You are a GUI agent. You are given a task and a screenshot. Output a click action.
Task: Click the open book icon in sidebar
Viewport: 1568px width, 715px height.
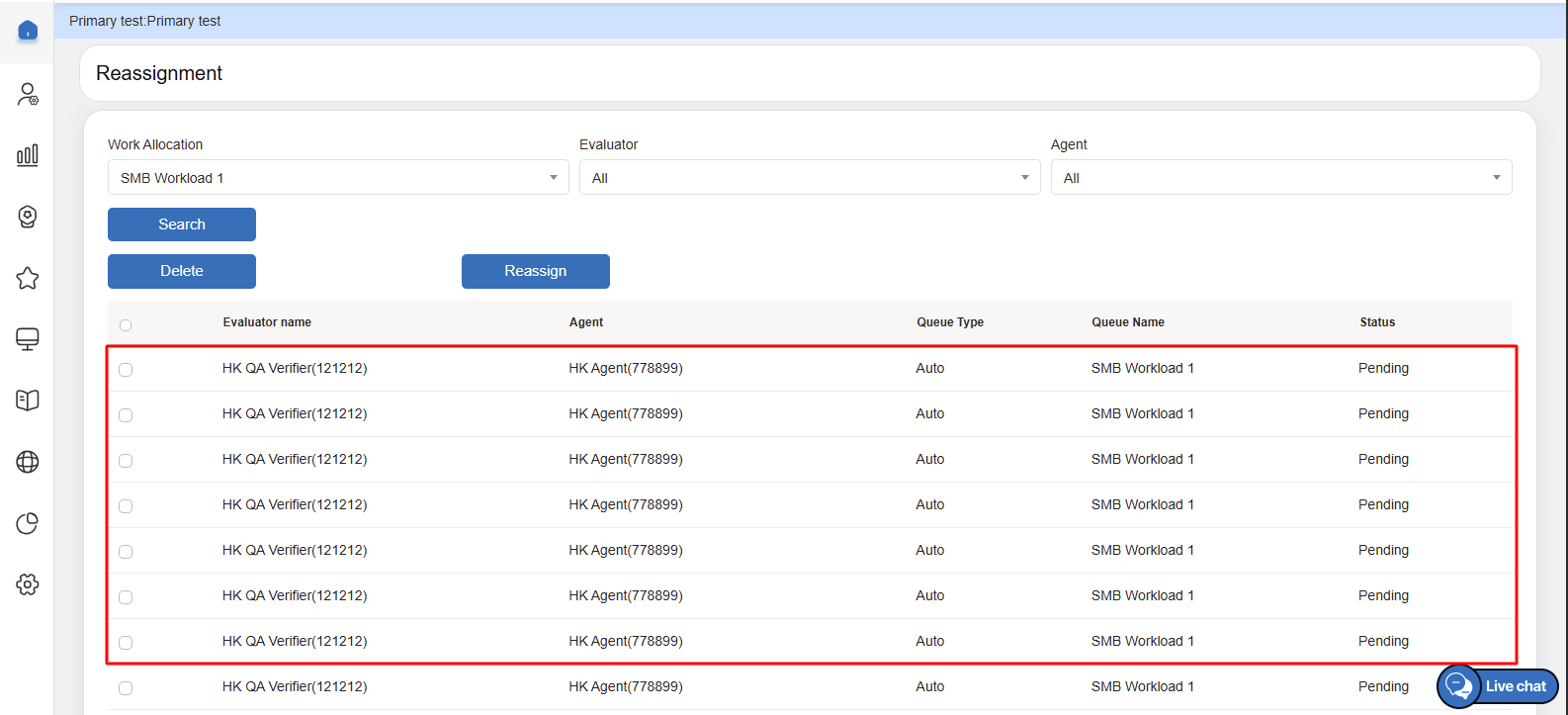point(28,401)
